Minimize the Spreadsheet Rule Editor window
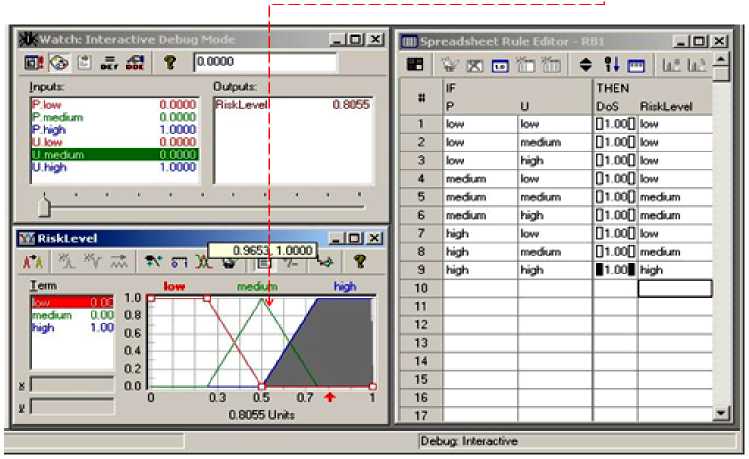The width and height of the screenshot is (749, 459). point(682,42)
